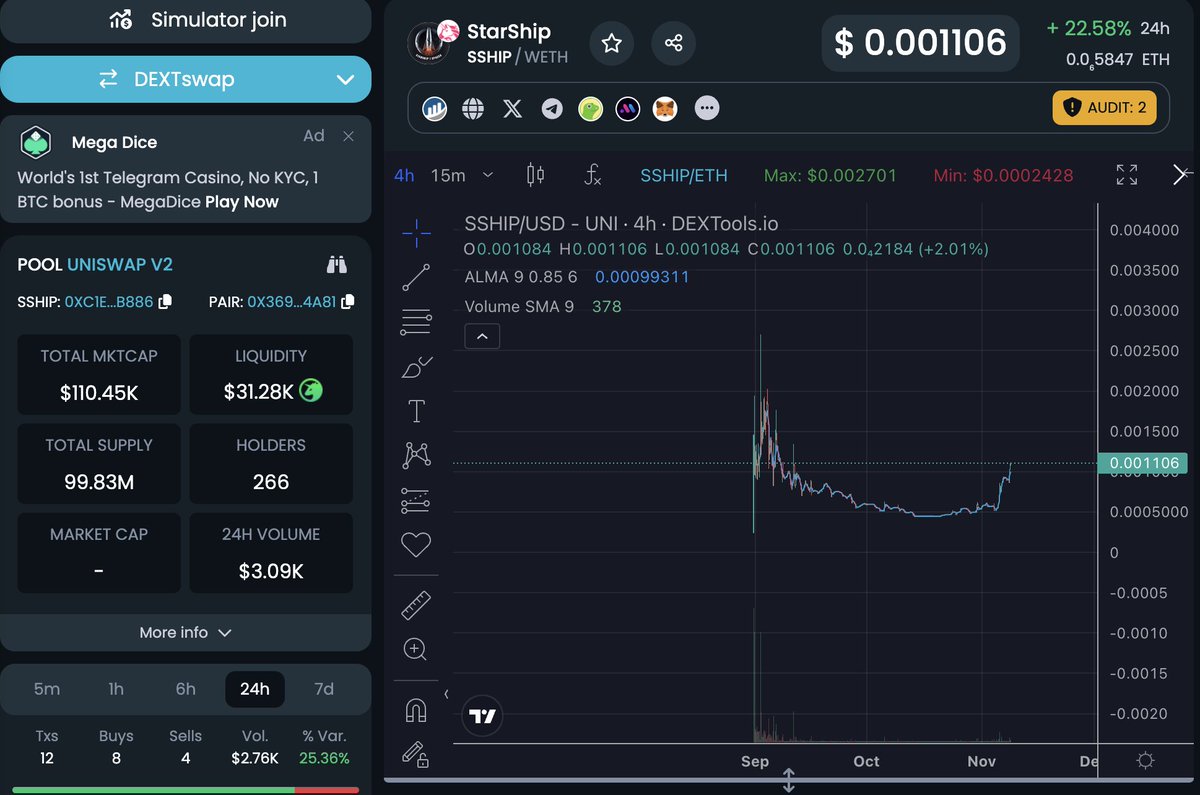Open PAIR address 0X369...4A81 link
Screen dimensions: 1200x795
pos(292,301)
